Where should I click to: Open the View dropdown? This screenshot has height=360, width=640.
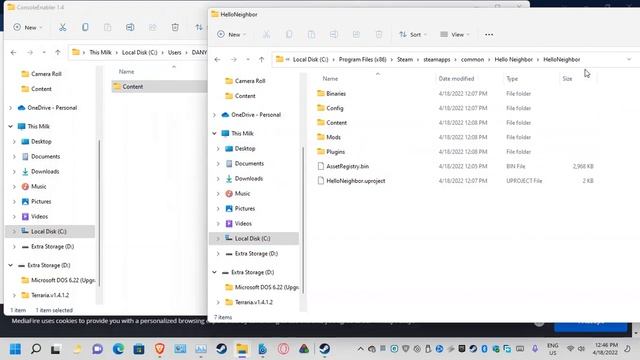click(x=455, y=35)
